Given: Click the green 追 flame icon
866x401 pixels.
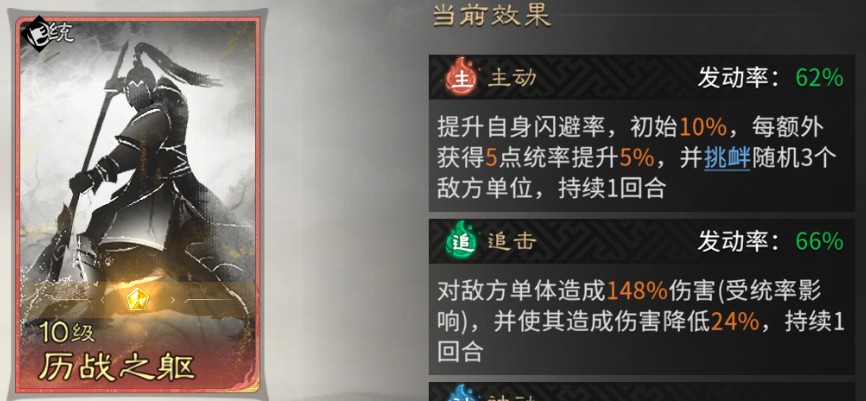Looking at the screenshot, I should click(461, 241).
